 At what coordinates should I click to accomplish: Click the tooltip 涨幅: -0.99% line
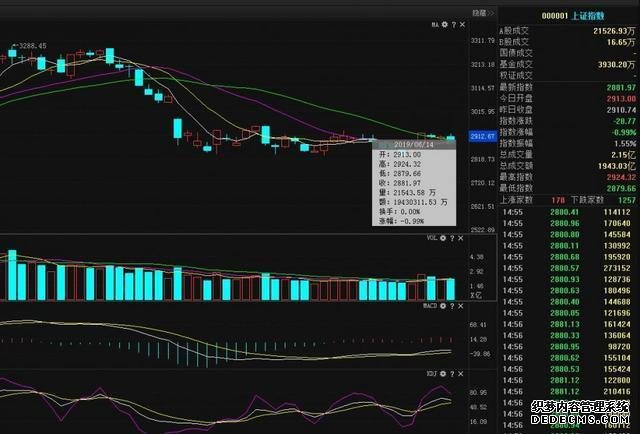click(x=402, y=221)
